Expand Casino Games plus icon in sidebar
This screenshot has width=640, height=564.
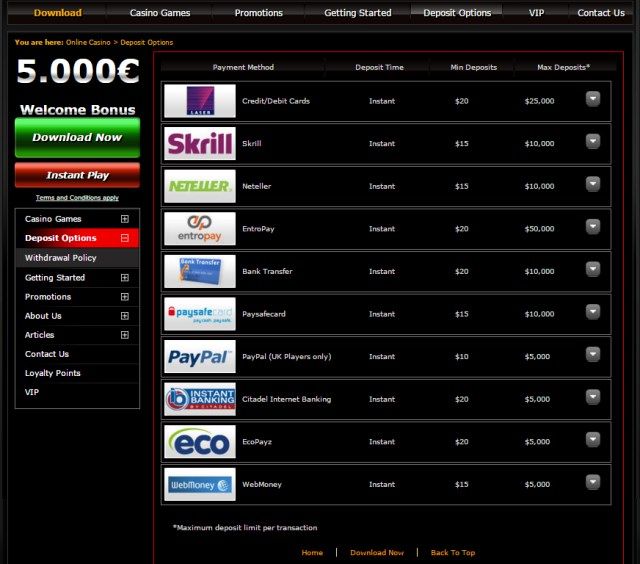pos(125,219)
